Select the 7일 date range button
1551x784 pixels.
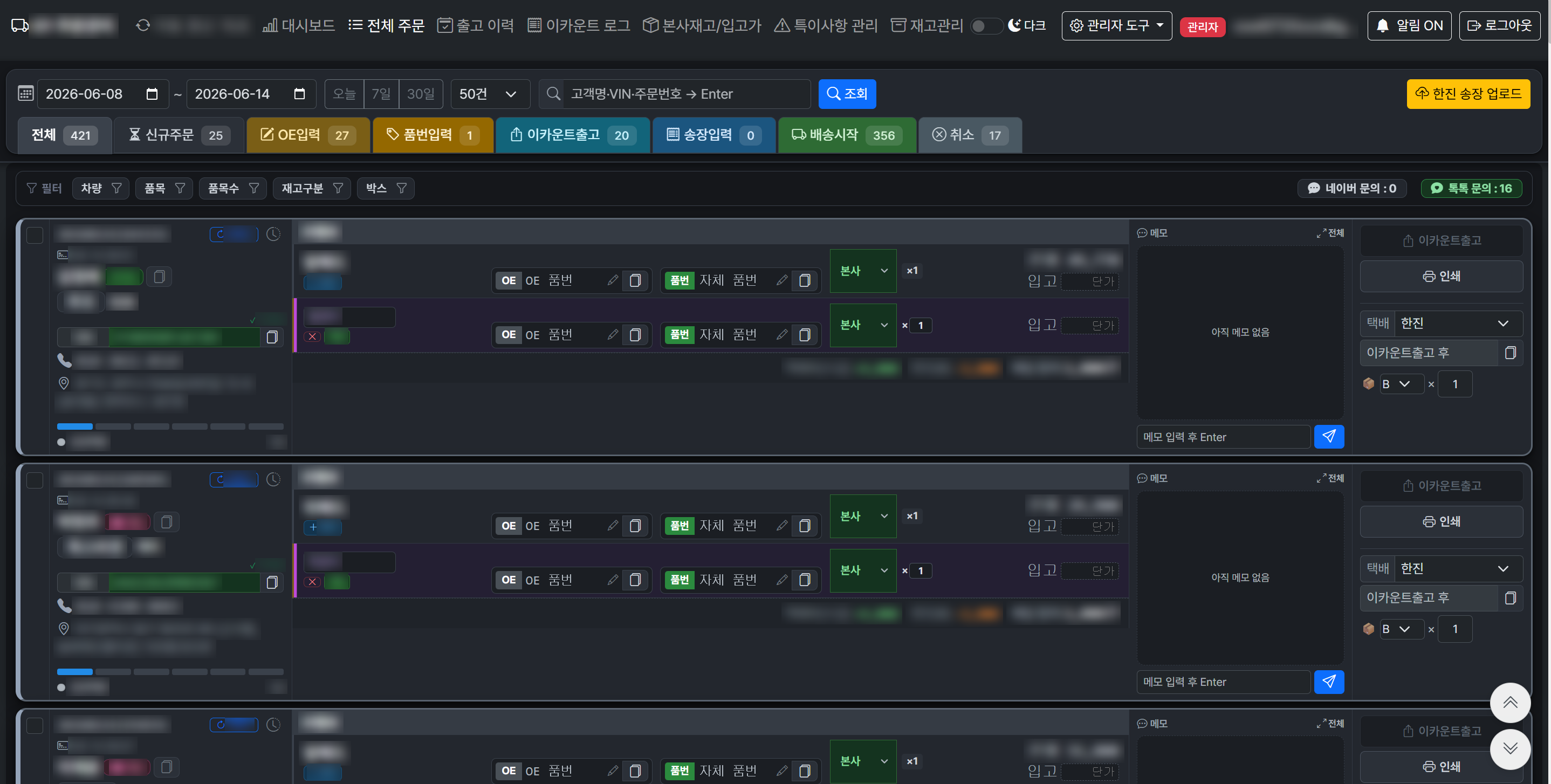381,94
